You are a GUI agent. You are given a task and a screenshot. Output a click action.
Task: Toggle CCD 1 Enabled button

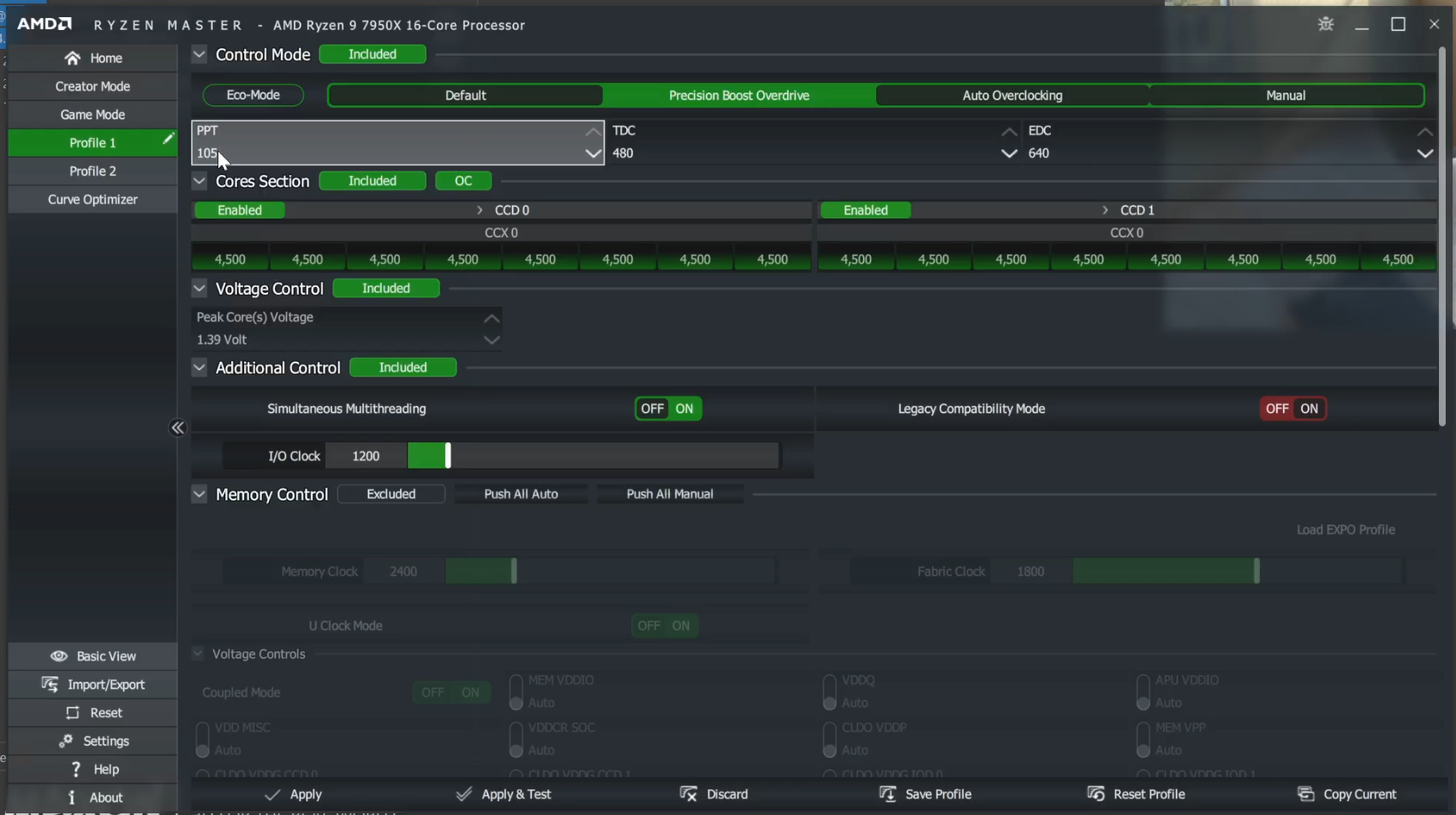(x=866, y=210)
